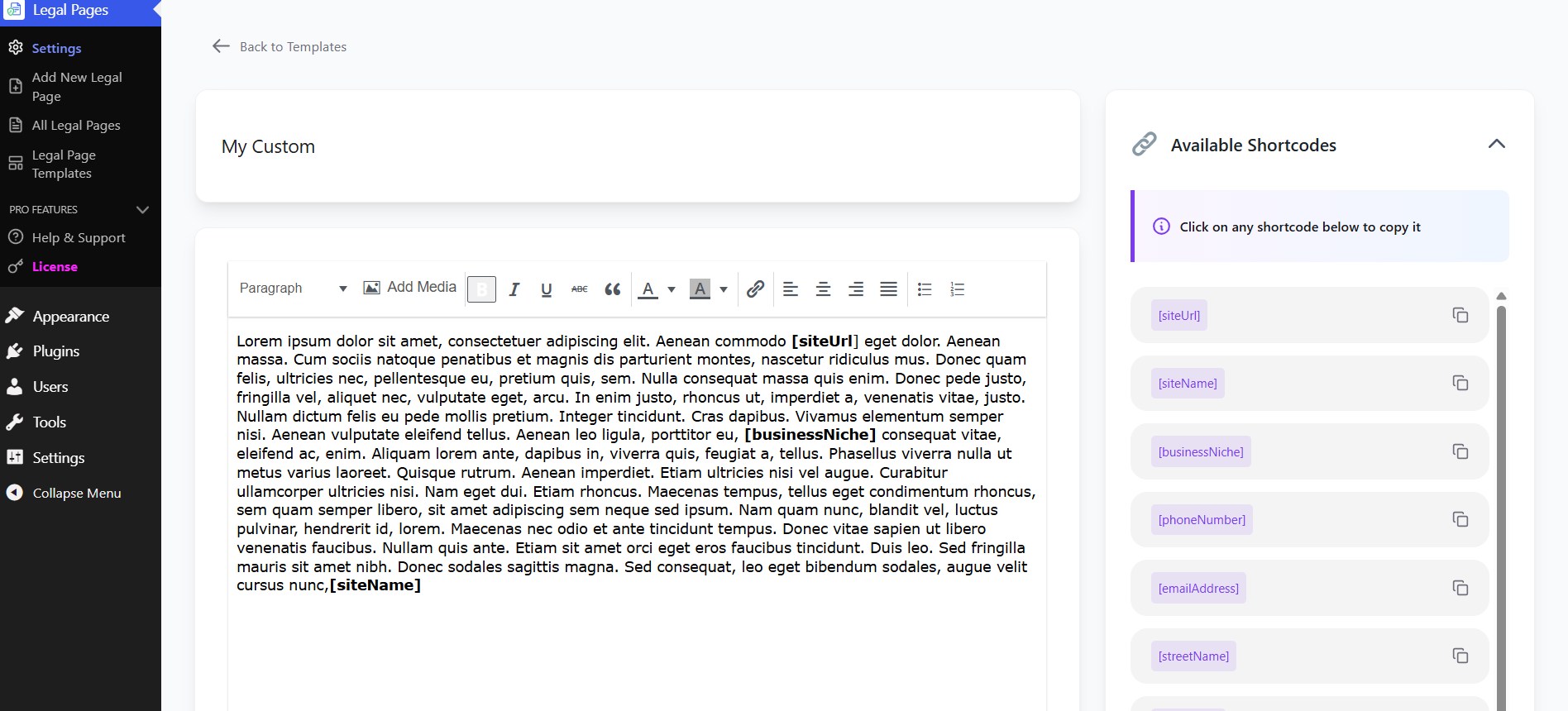Screen dimensions: 1568x711
Task: Open background color dropdown arrow
Action: click(x=724, y=289)
